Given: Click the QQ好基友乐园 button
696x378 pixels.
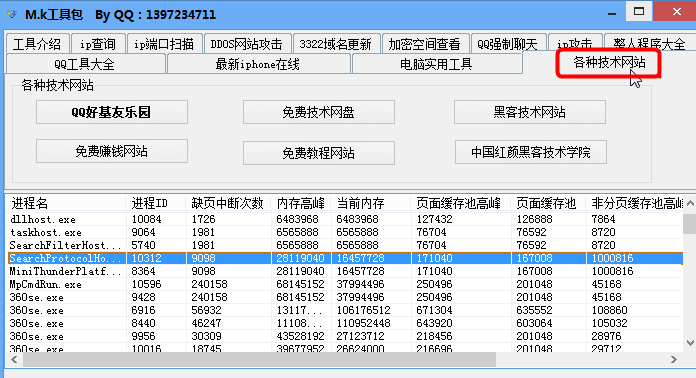Looking at the screenshot, I should point(112,112).
